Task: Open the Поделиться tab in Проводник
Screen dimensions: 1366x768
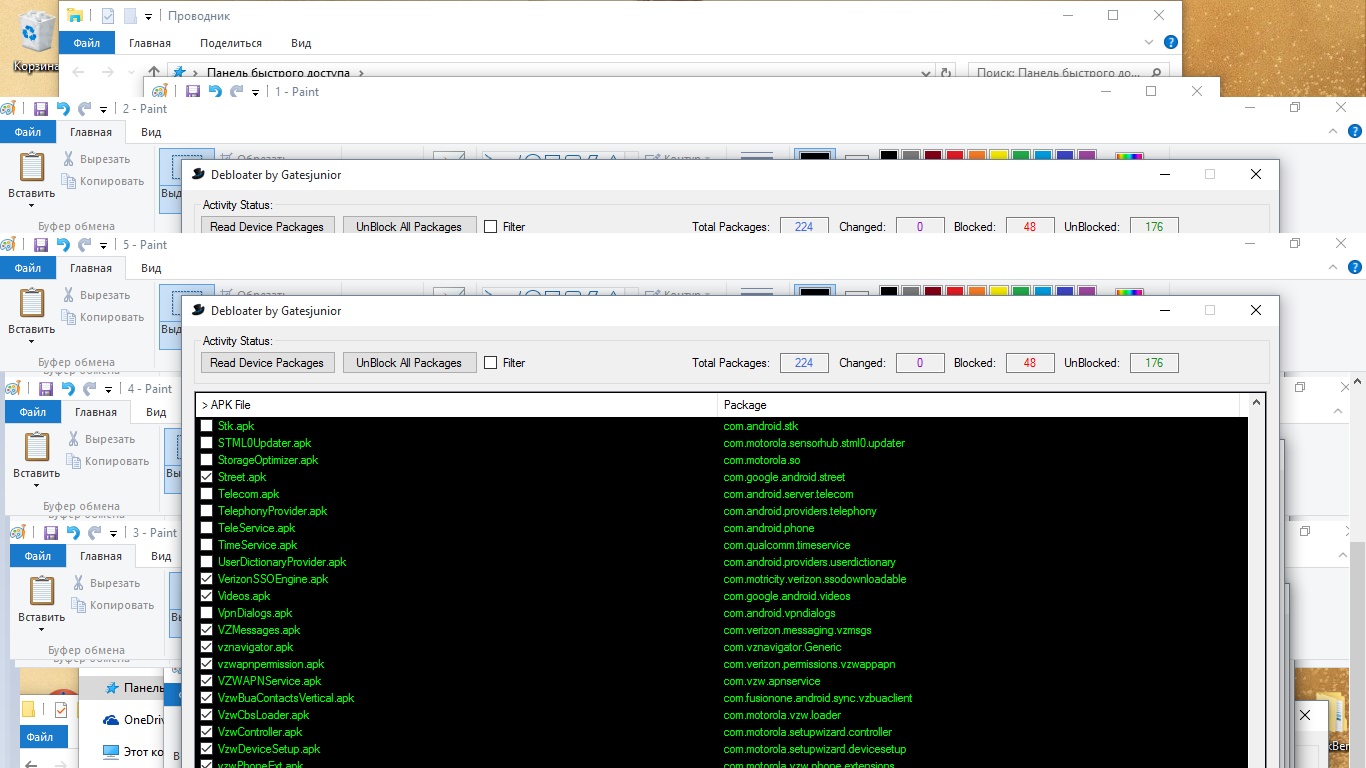Action: [x=231, y=43]
